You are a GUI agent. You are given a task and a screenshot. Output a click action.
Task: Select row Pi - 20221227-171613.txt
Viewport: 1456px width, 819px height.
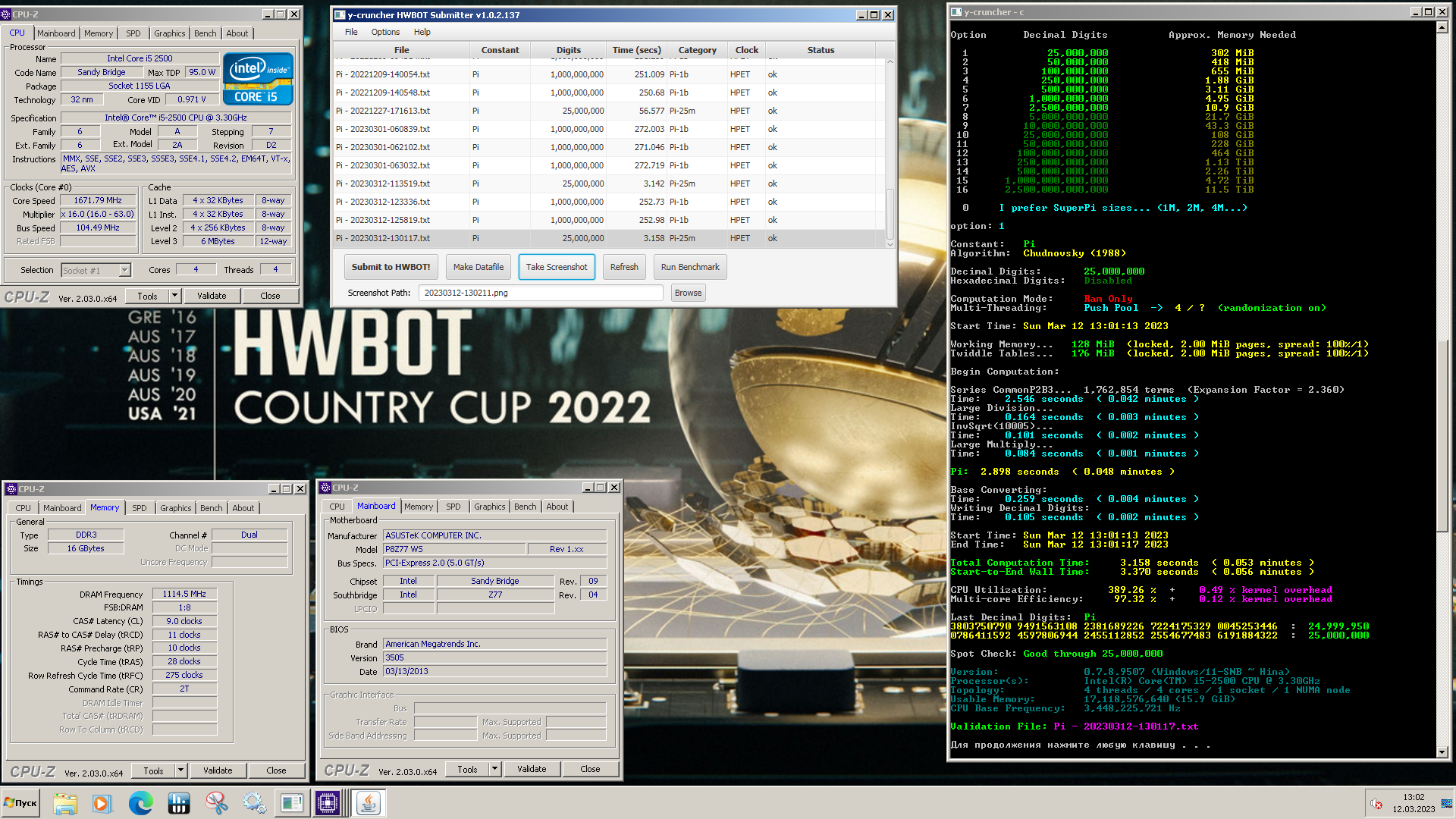pos(609,111)
